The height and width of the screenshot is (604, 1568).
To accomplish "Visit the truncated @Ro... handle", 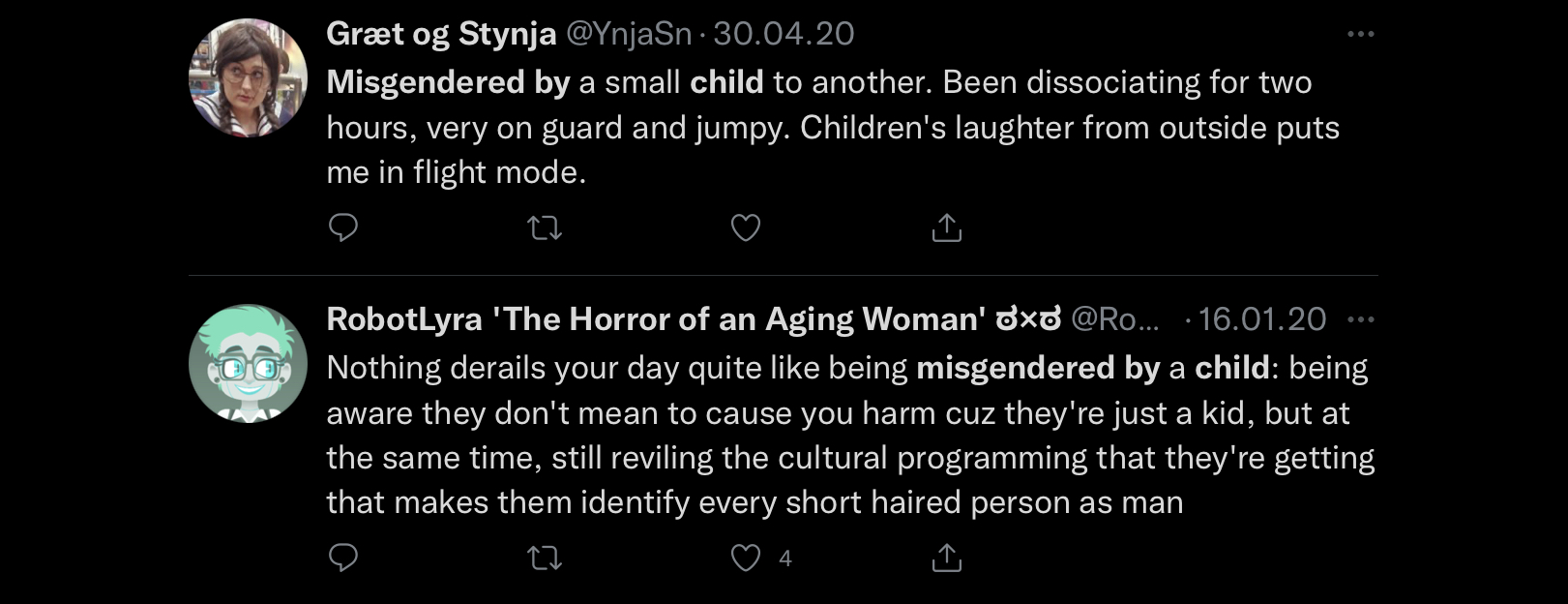I will [x=1114, y=319].
